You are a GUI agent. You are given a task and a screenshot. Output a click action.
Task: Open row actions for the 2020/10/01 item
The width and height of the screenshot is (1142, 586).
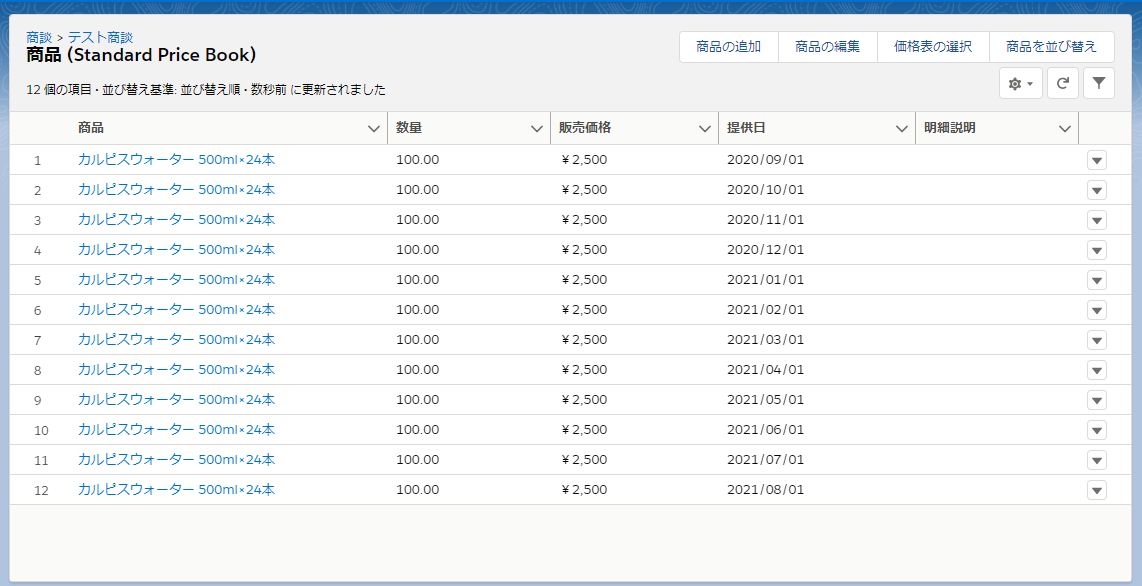pos(1096,190)
